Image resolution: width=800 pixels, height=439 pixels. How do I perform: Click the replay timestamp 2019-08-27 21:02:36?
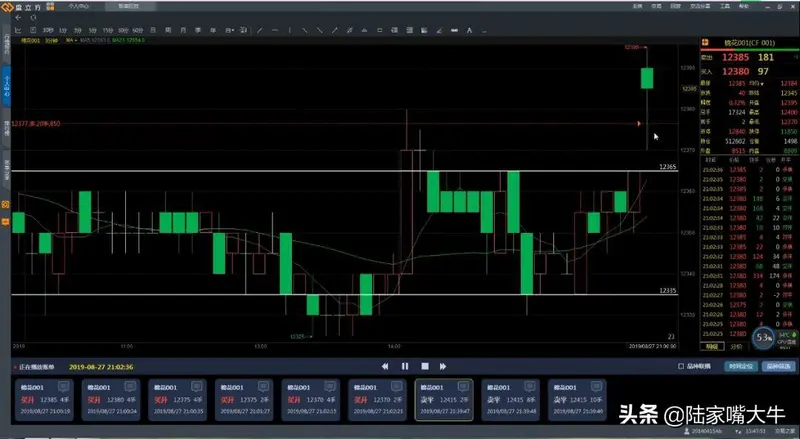101,367
